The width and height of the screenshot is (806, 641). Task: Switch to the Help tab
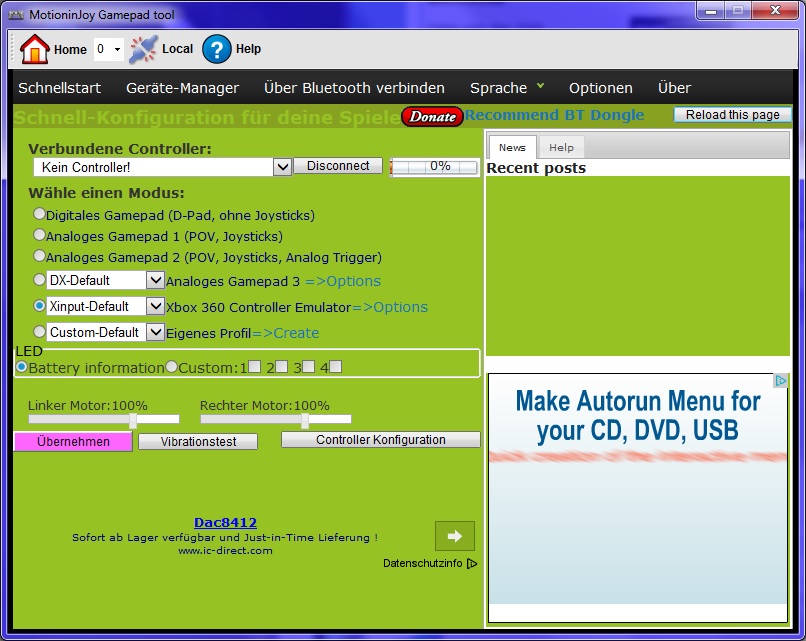pos(561,148)
